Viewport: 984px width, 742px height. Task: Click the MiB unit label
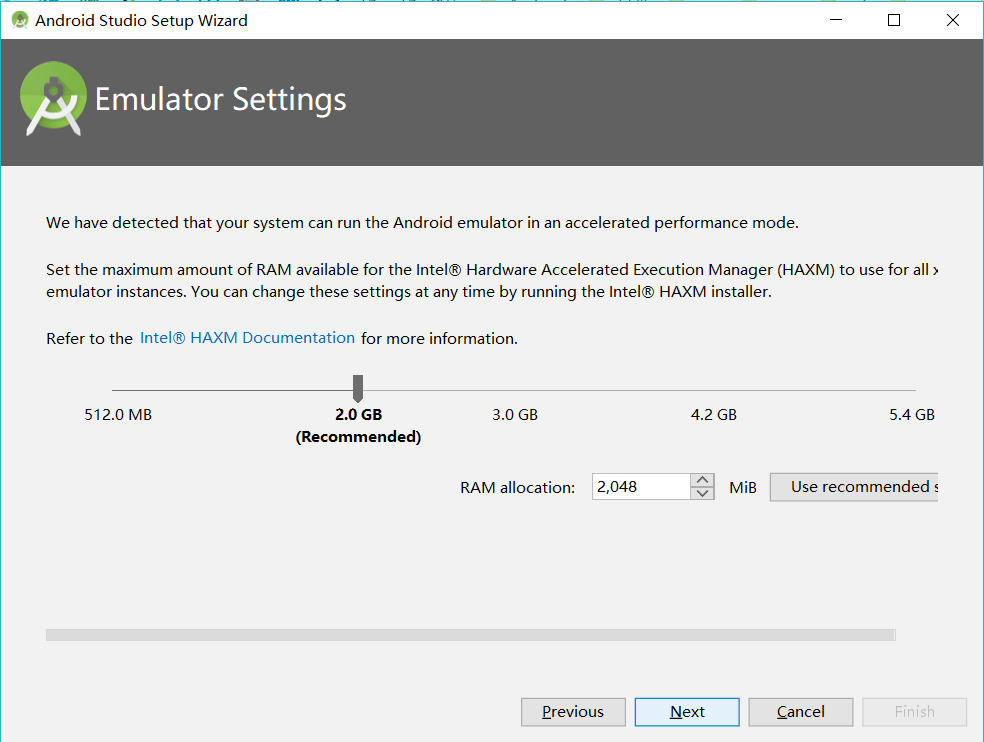(x=743, y=487)
